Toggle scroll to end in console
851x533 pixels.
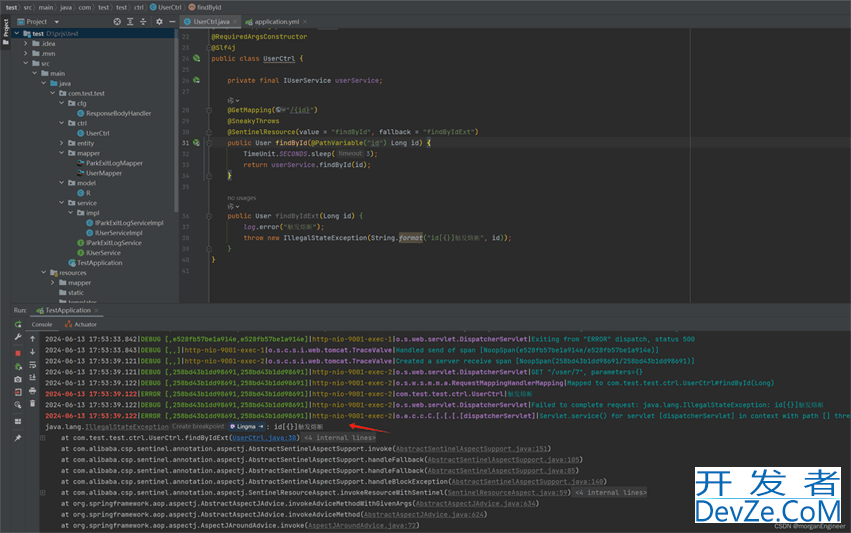33,378
